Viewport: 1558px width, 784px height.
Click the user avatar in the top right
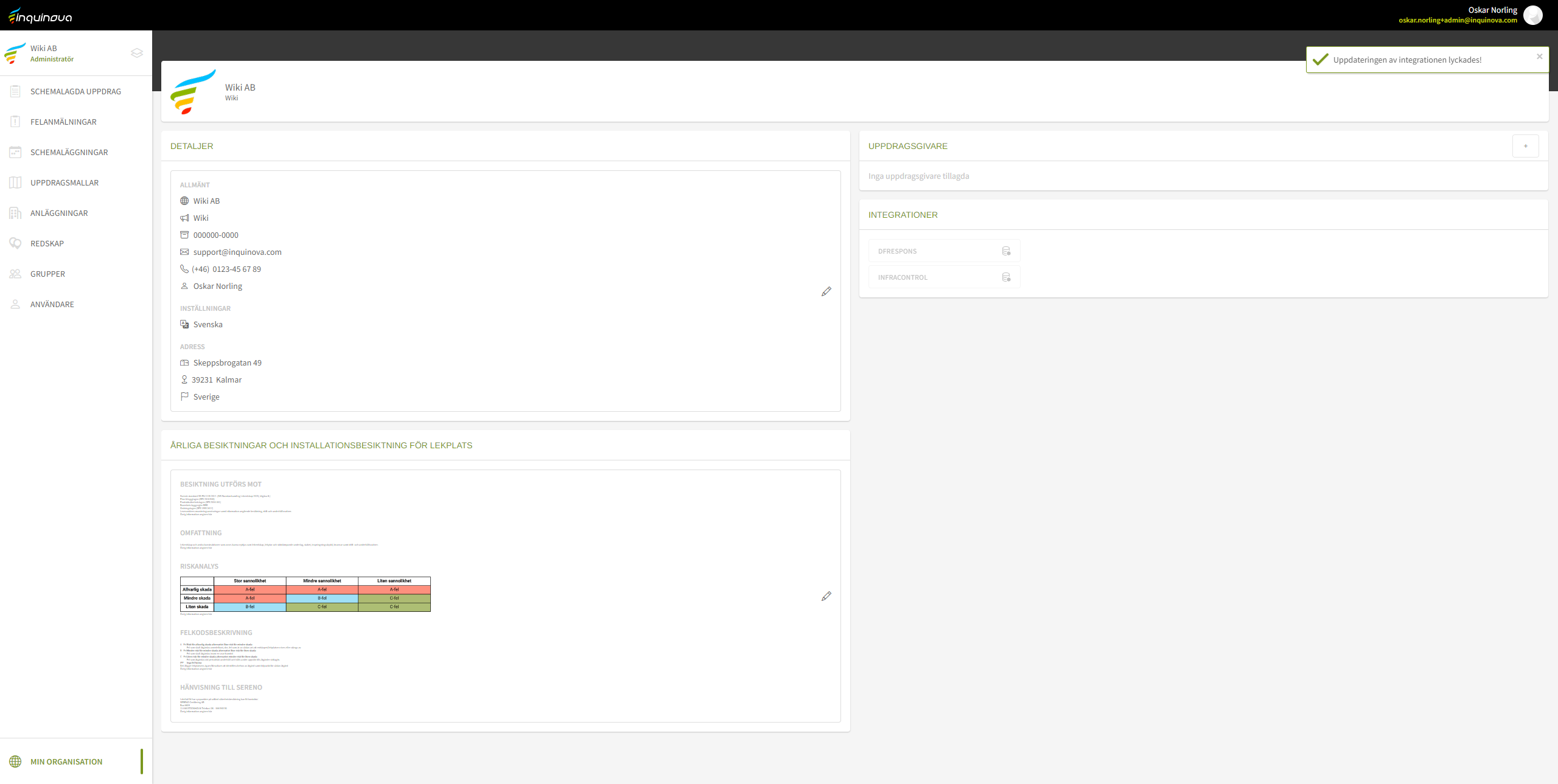coord(1532,15)
